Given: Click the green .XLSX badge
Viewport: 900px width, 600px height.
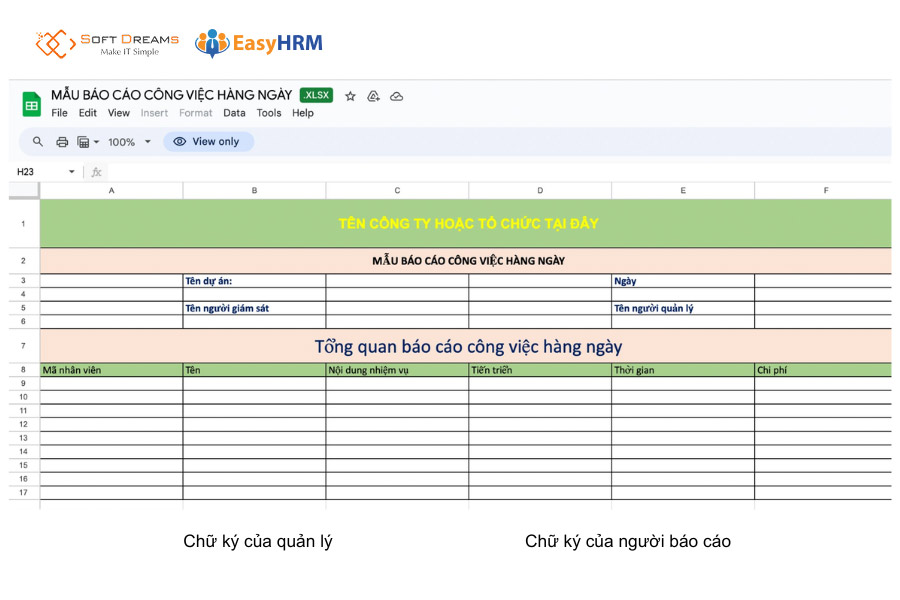Looking at the screenshot, I should (x=315, y=95).
